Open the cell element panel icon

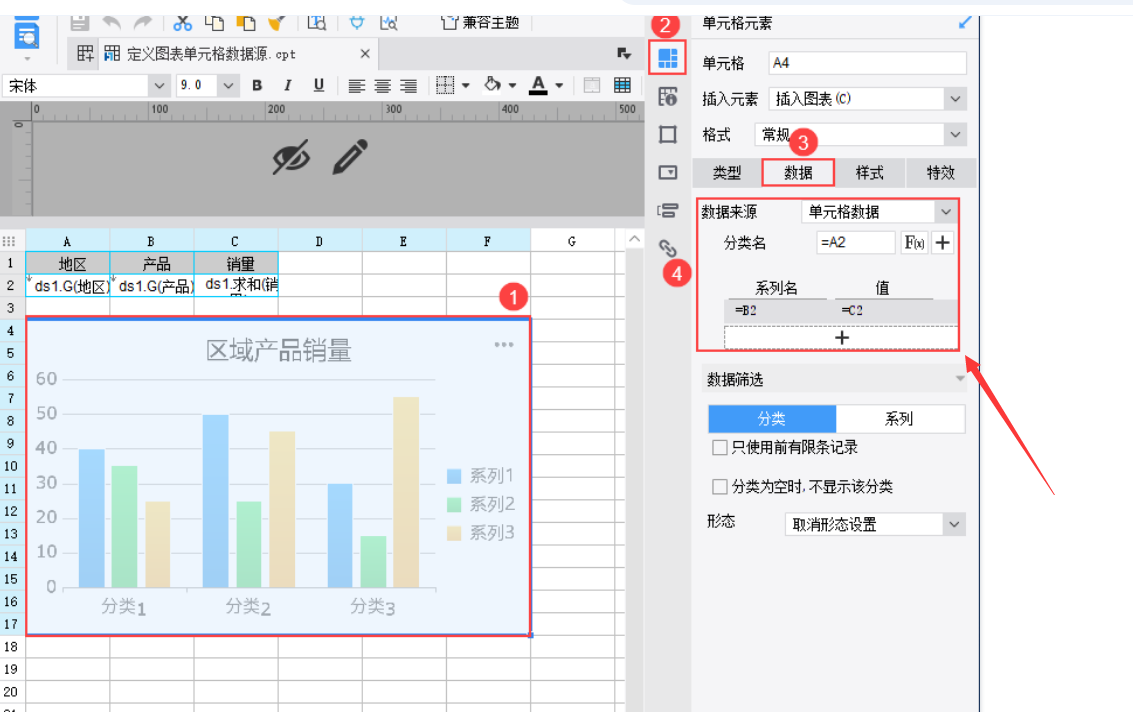668,59
